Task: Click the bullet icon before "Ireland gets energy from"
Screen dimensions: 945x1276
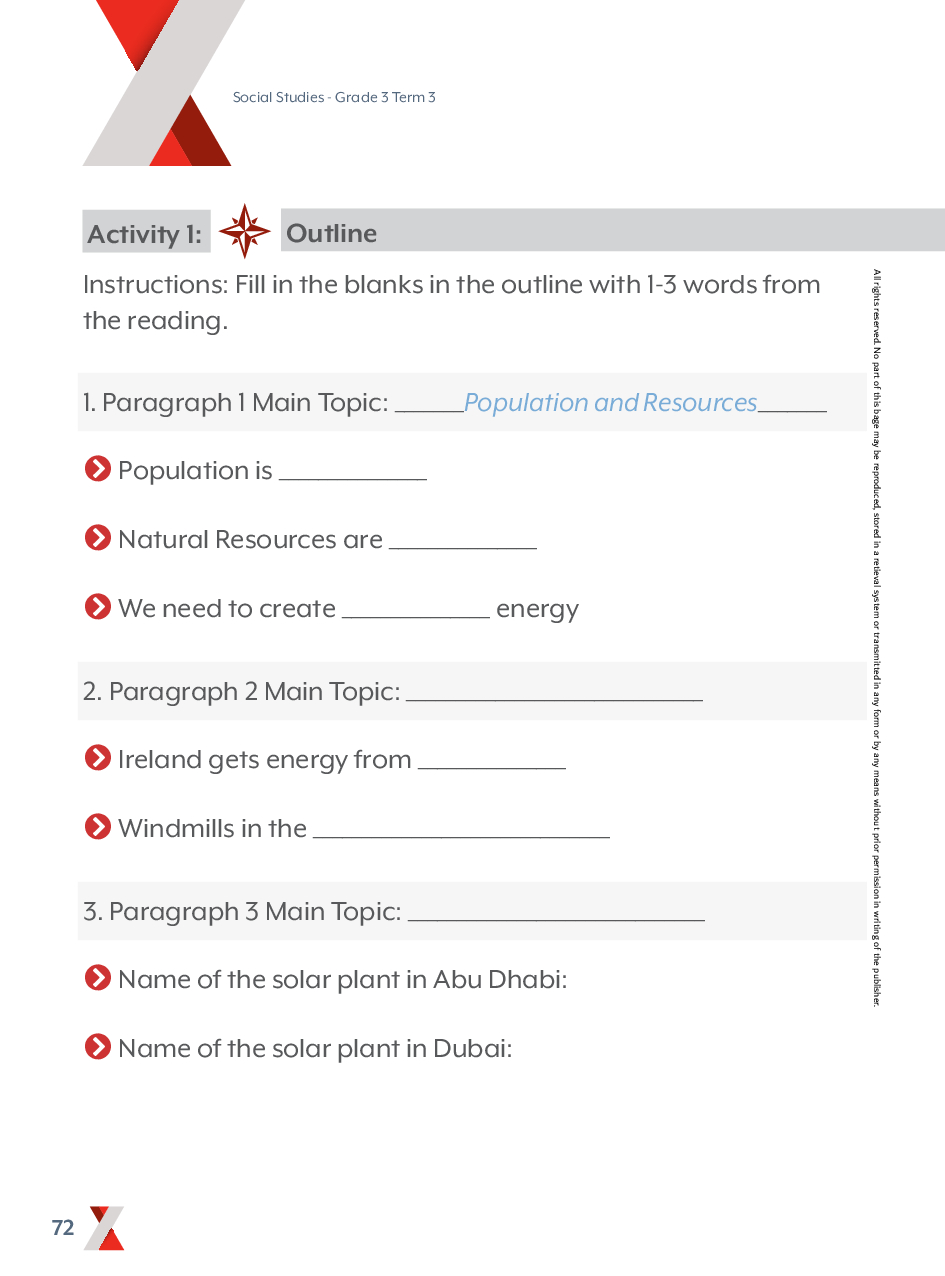Action: coord(98,758)
